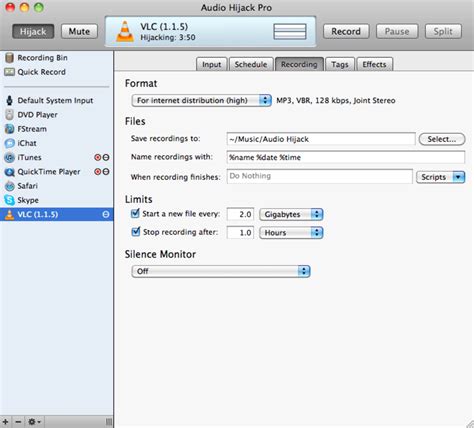474x428 pixels.
Task: Add a new session with plus button
Action: coord(6,422)
